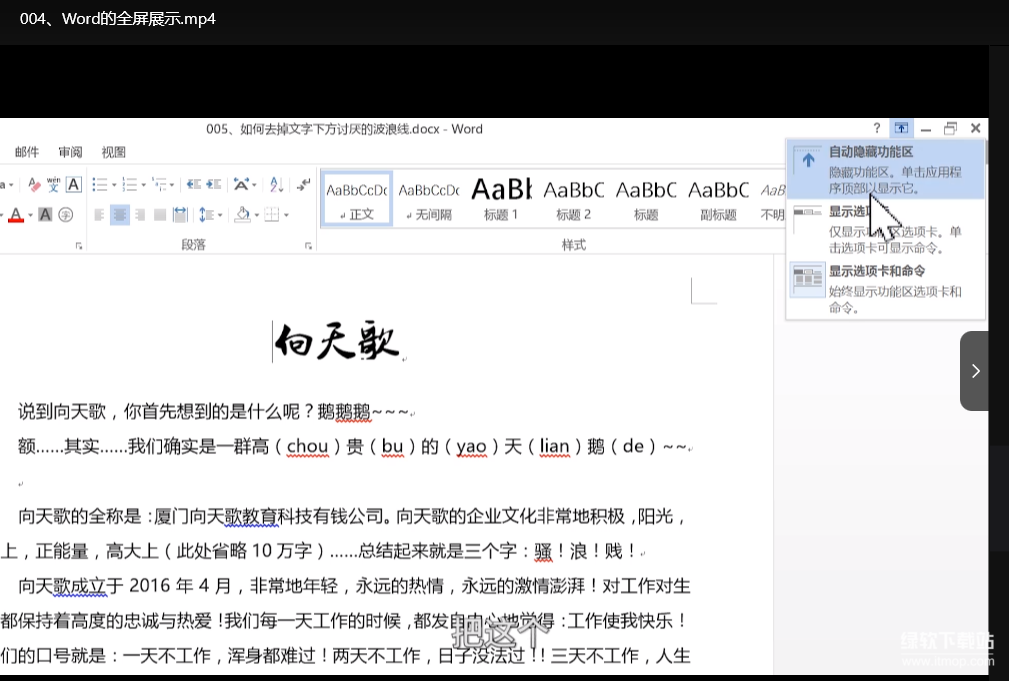Screen dimensions: 1009x681
Task: Open the bullet list dropdown arrow
Action: click(114, 185)
